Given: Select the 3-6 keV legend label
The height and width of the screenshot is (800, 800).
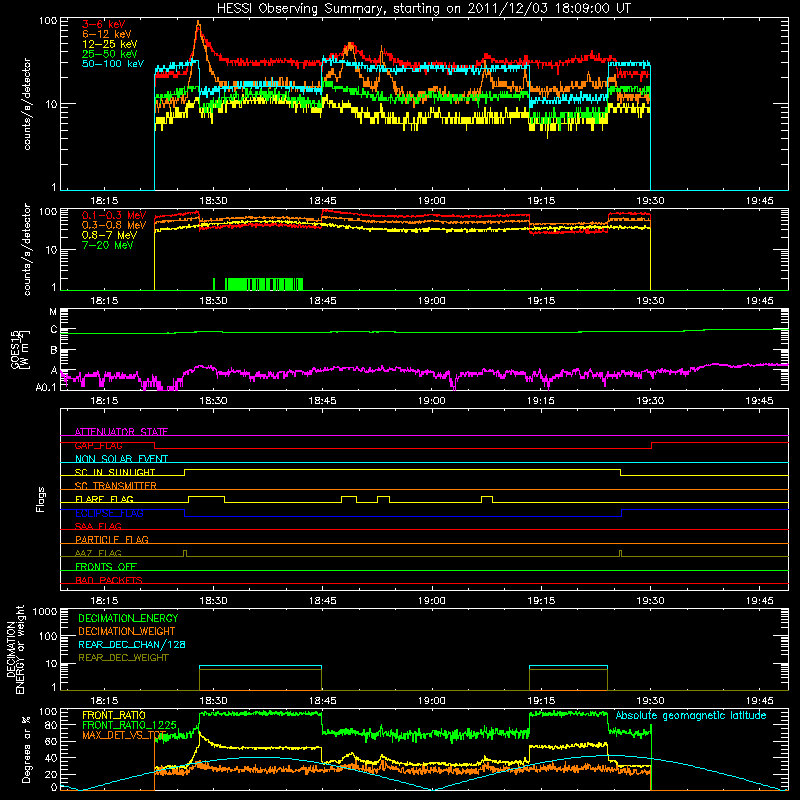Looking at the screenshot, I should (x=104, y=24).
